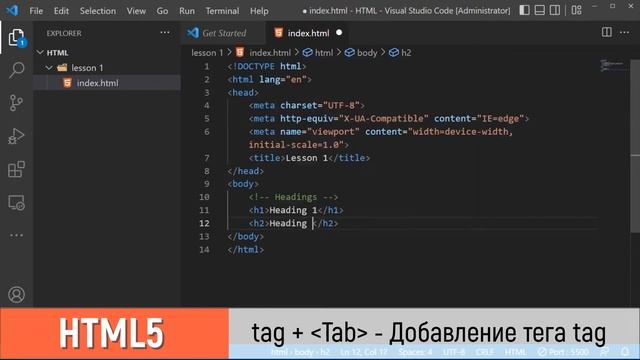Collapse the HTML root folder section
The image size is (640, 360).
coord(40,52)
